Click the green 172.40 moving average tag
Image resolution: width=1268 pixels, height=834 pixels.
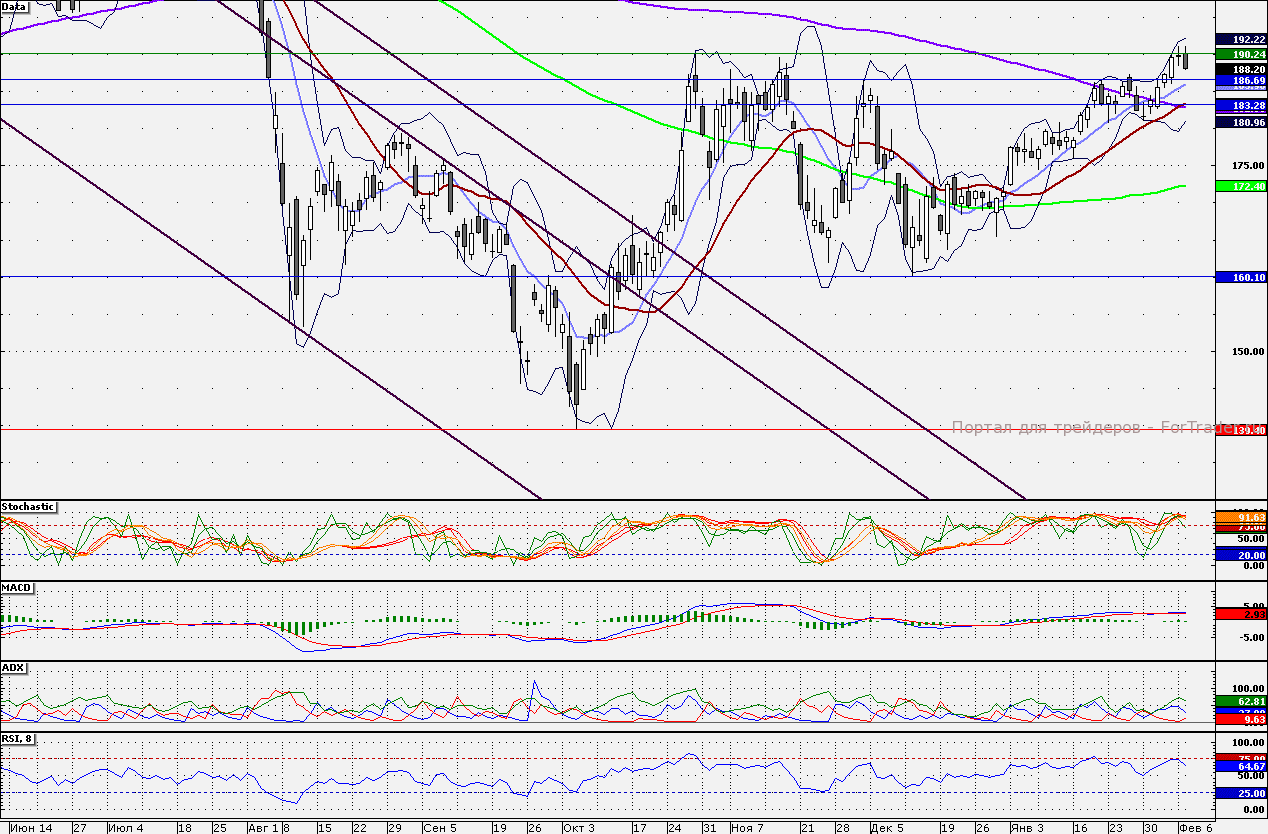[1241, 186]
